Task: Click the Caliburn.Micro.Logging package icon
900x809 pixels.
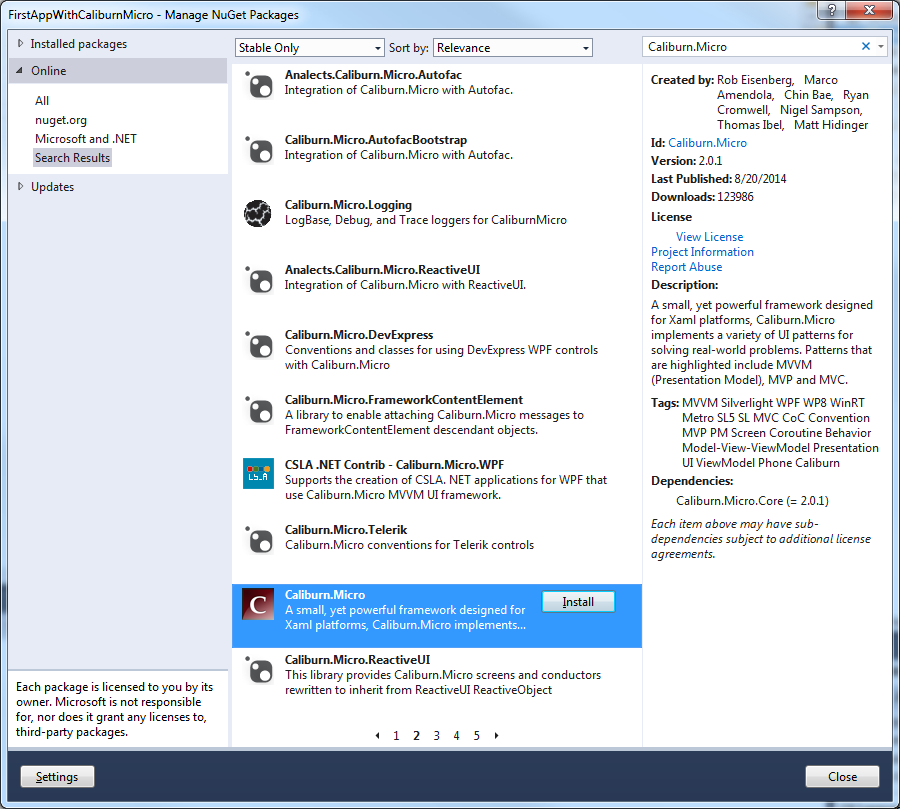Action: coord(258,214)
